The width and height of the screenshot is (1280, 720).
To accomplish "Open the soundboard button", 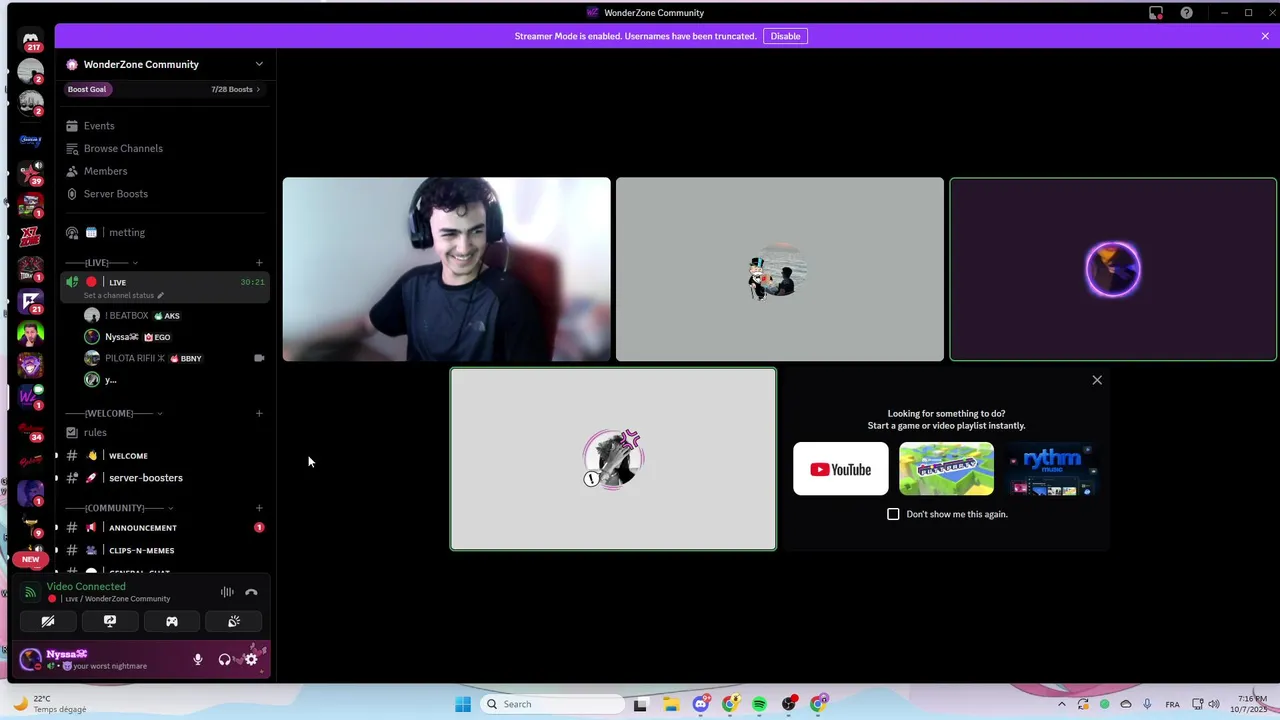I will (x=234, y=621).
